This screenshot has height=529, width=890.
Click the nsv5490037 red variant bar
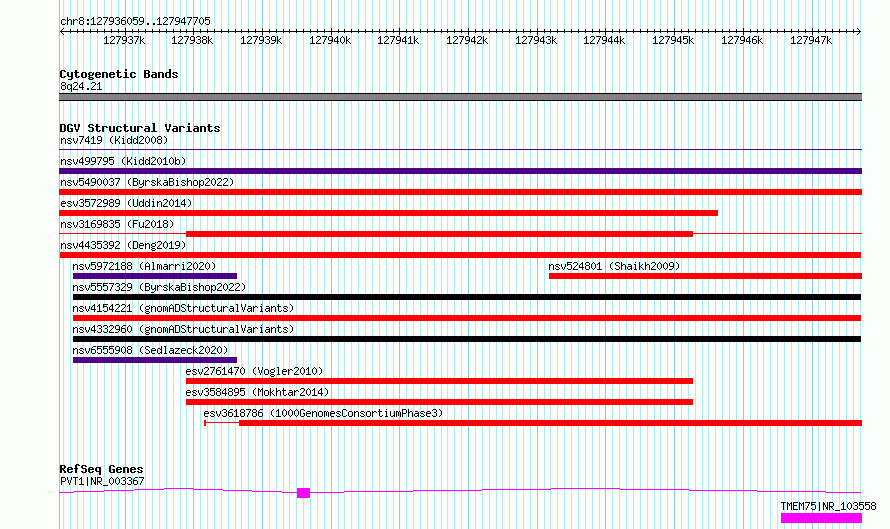click(x=460, y=192)
